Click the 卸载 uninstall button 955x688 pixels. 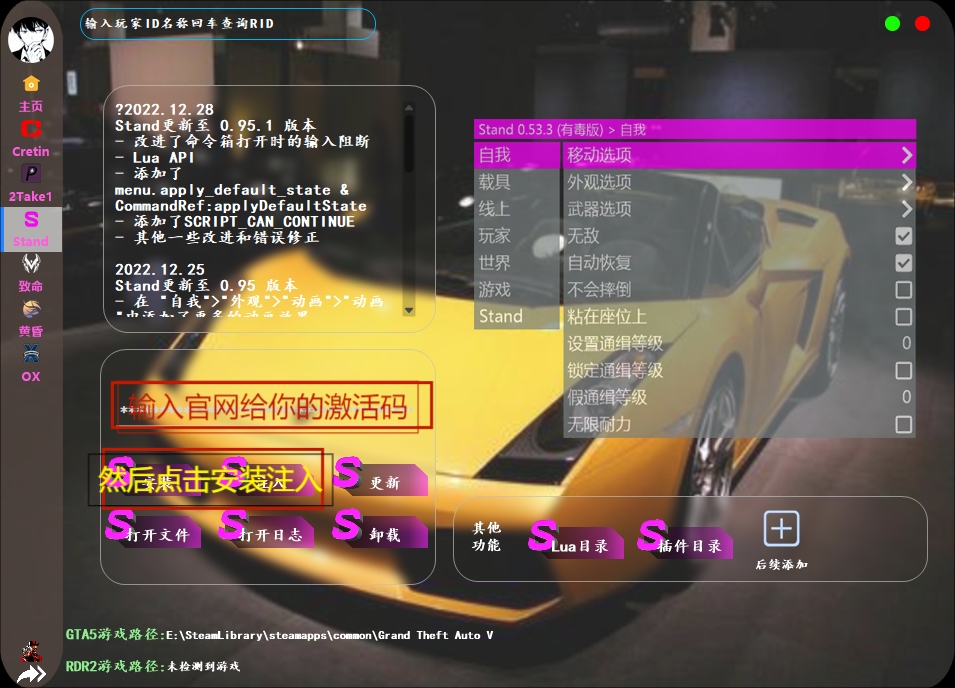381,529
